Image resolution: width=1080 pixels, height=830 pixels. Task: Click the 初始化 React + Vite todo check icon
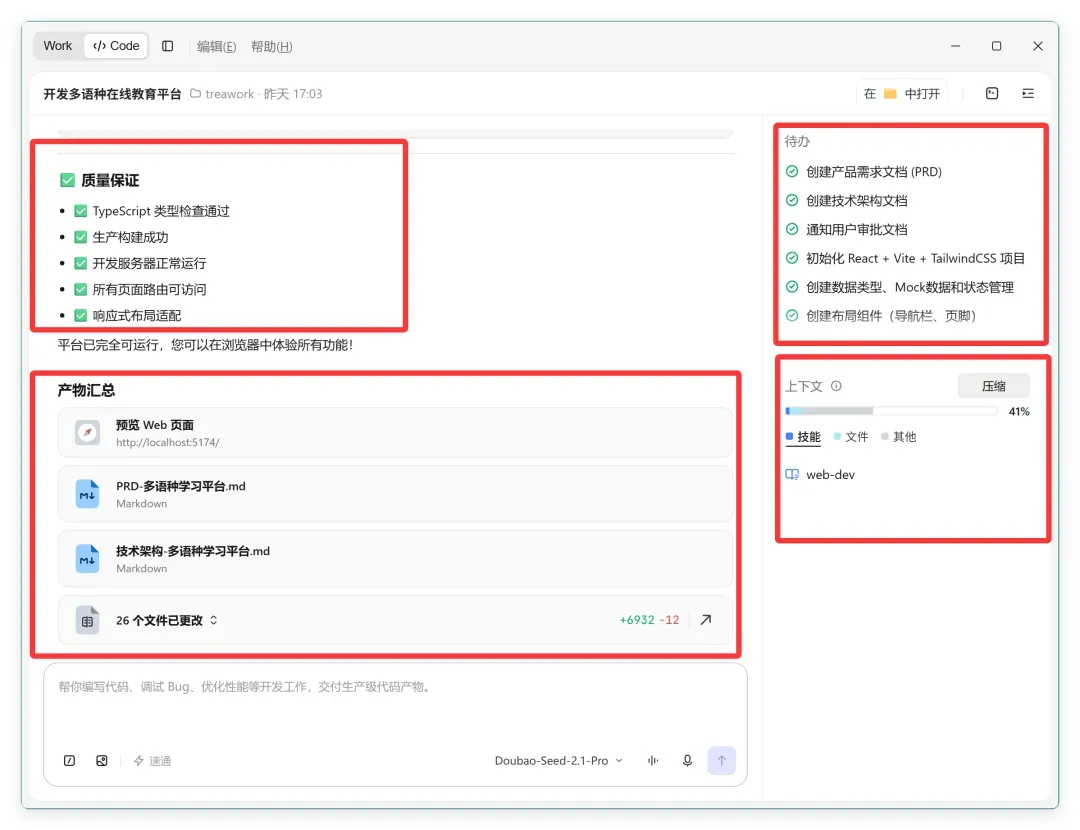tap(792, 258)
